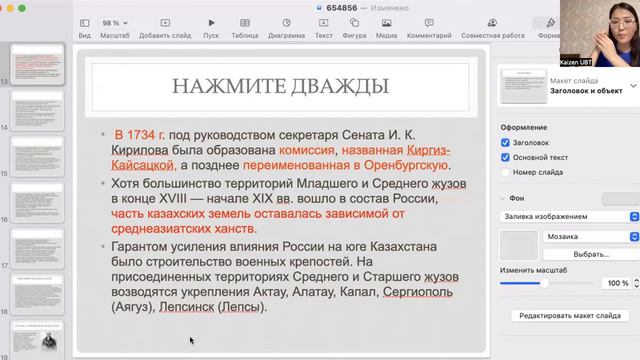The height and width of the screenshot is (360, 640).
Task: Enable the Номер слайда checkbox
Action: click(505, 172)
